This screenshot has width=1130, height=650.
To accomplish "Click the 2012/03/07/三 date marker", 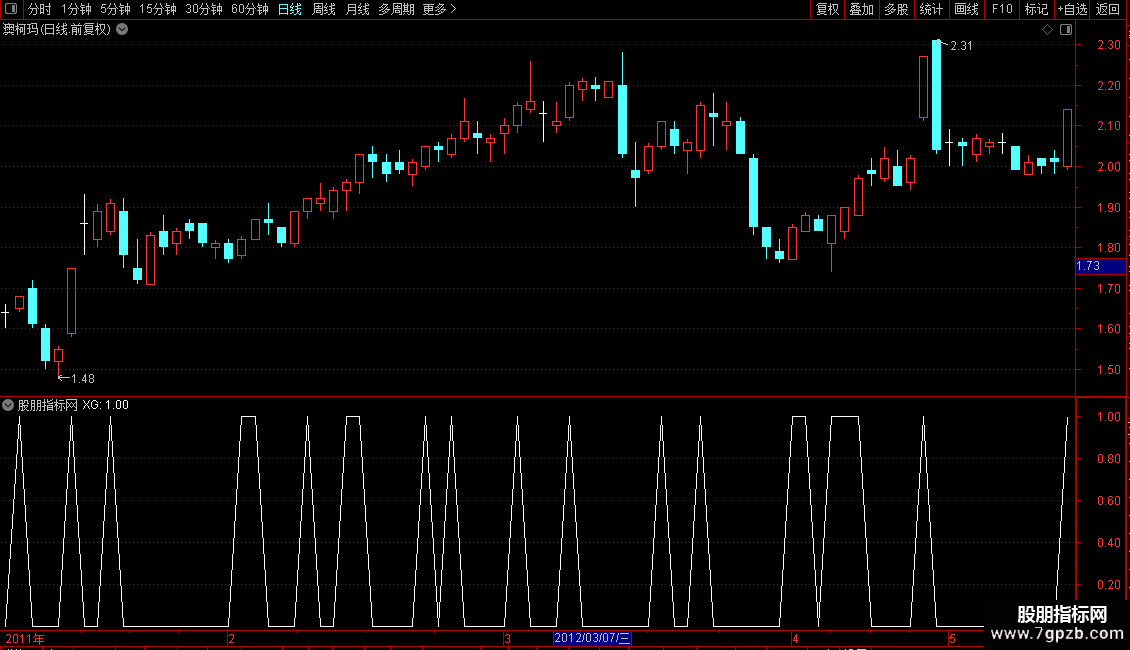I will tap(592, 638).
